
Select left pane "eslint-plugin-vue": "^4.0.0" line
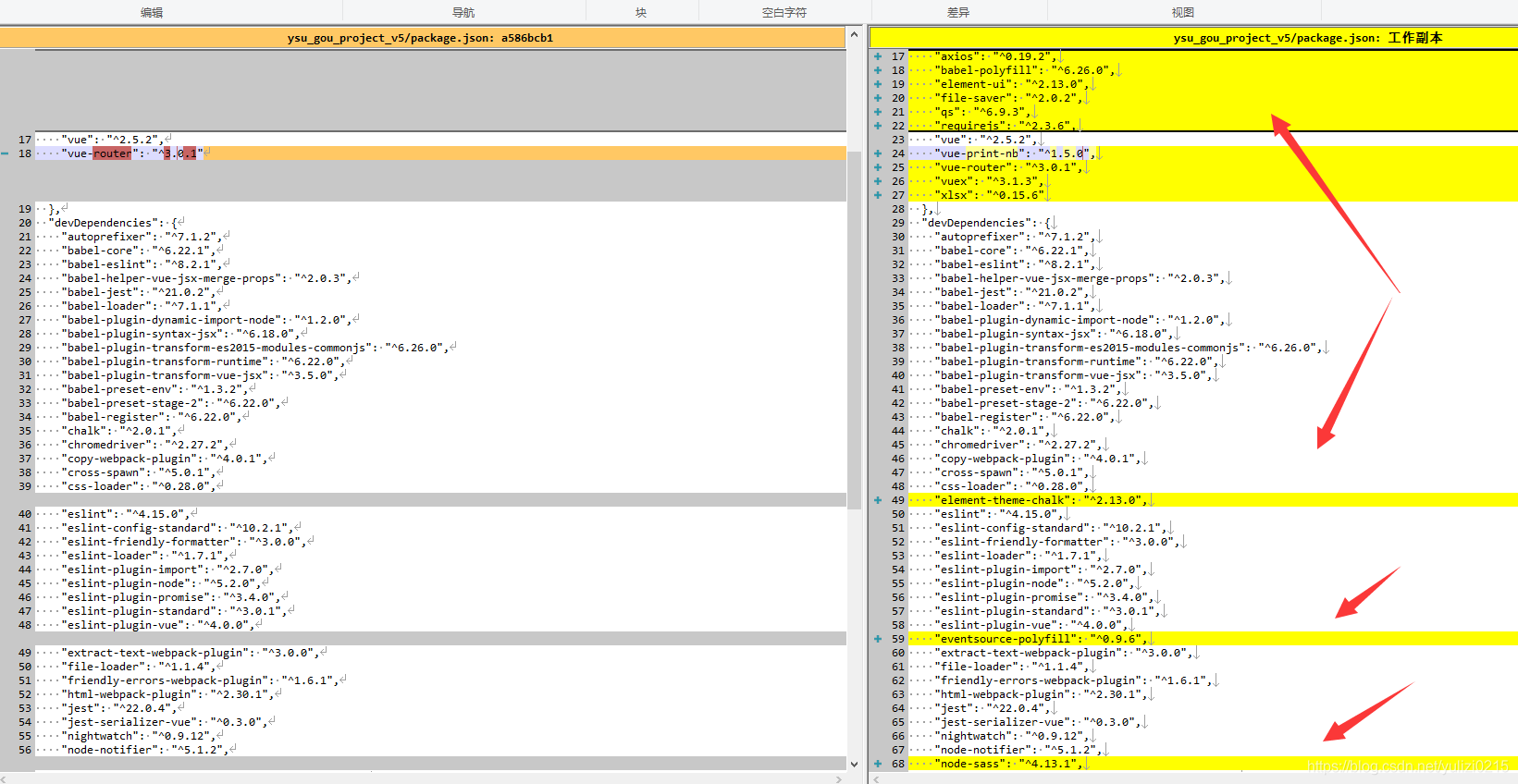click(x=440, y=625)
